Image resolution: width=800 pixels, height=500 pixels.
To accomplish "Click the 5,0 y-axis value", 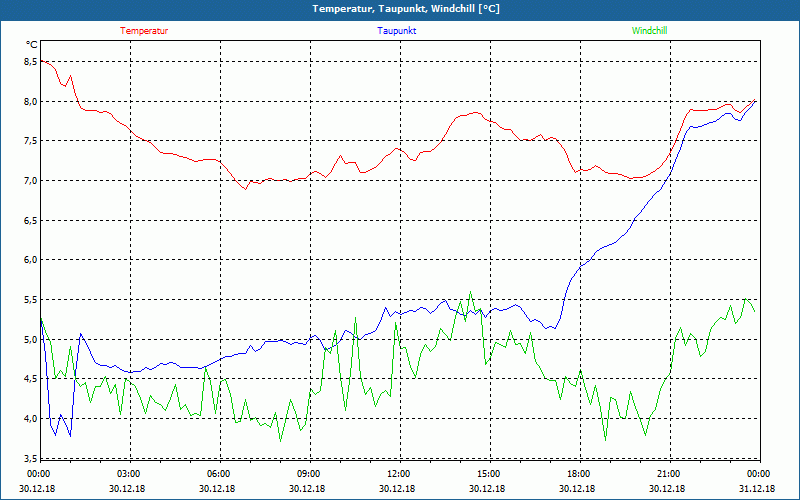I will coord(31,339).
